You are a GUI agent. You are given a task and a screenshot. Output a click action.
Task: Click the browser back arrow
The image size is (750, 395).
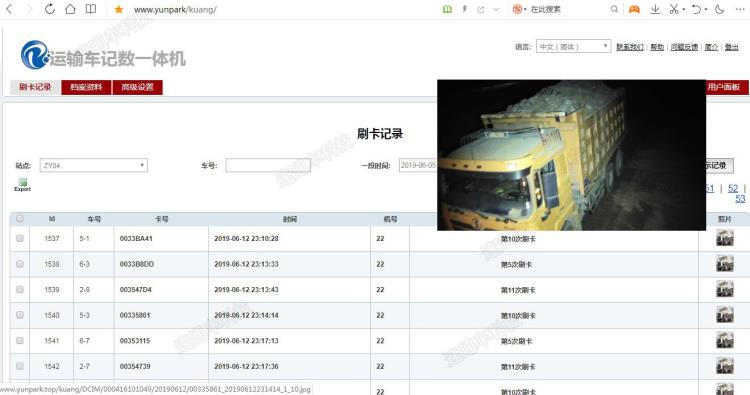(x=9, y=9)
